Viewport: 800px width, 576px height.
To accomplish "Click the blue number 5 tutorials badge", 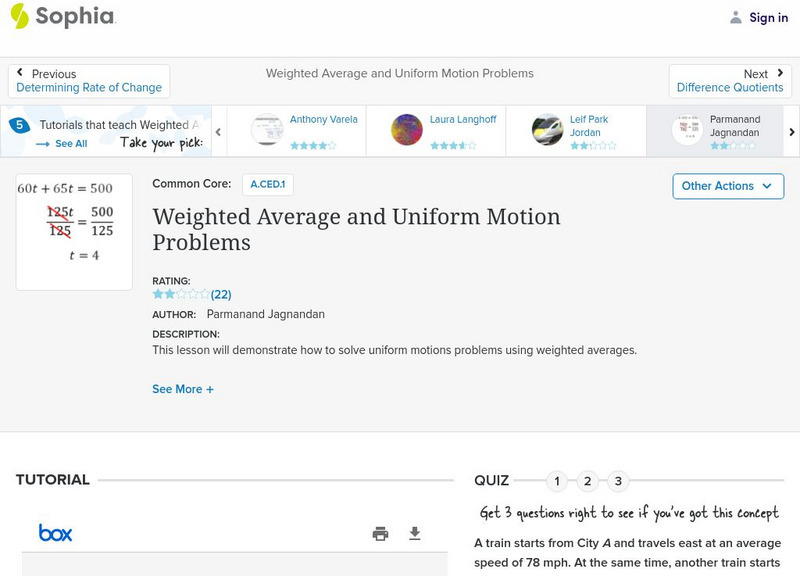I will coord(19,126).
